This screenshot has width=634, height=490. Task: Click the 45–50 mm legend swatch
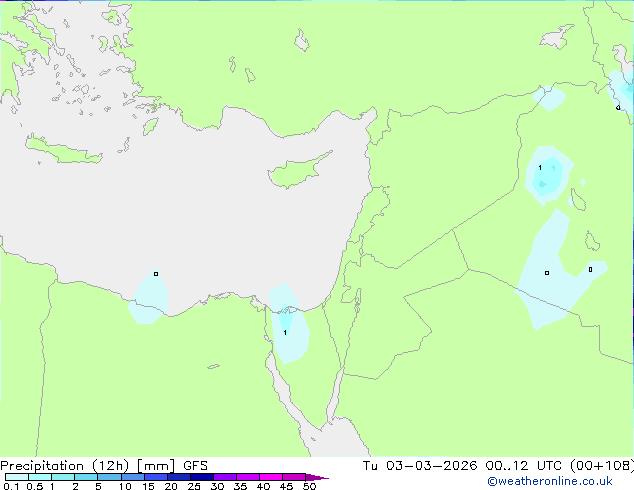(x=294, y=477)
